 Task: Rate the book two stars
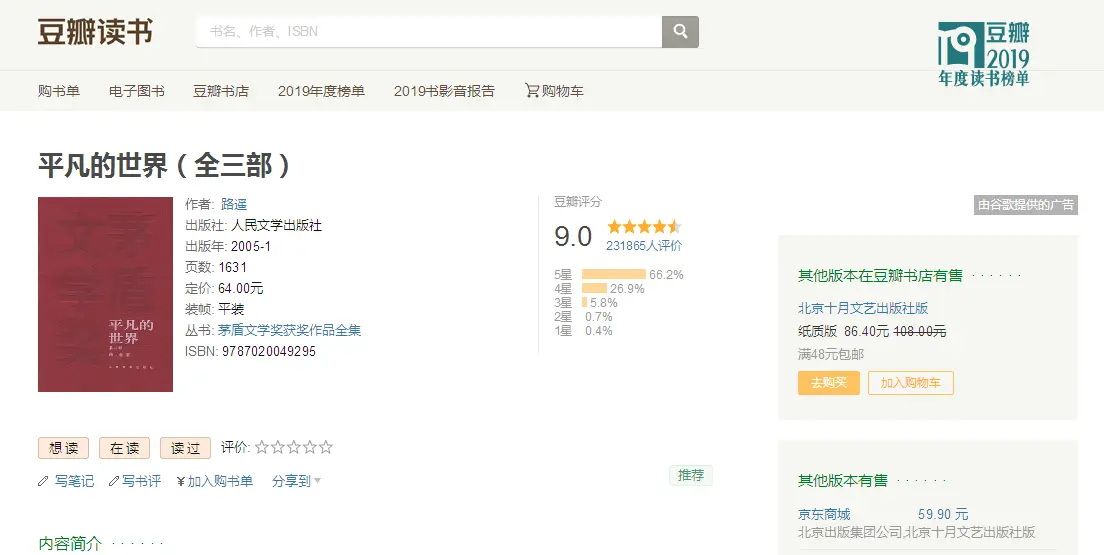pyautogui.click(x=277, y=447)
